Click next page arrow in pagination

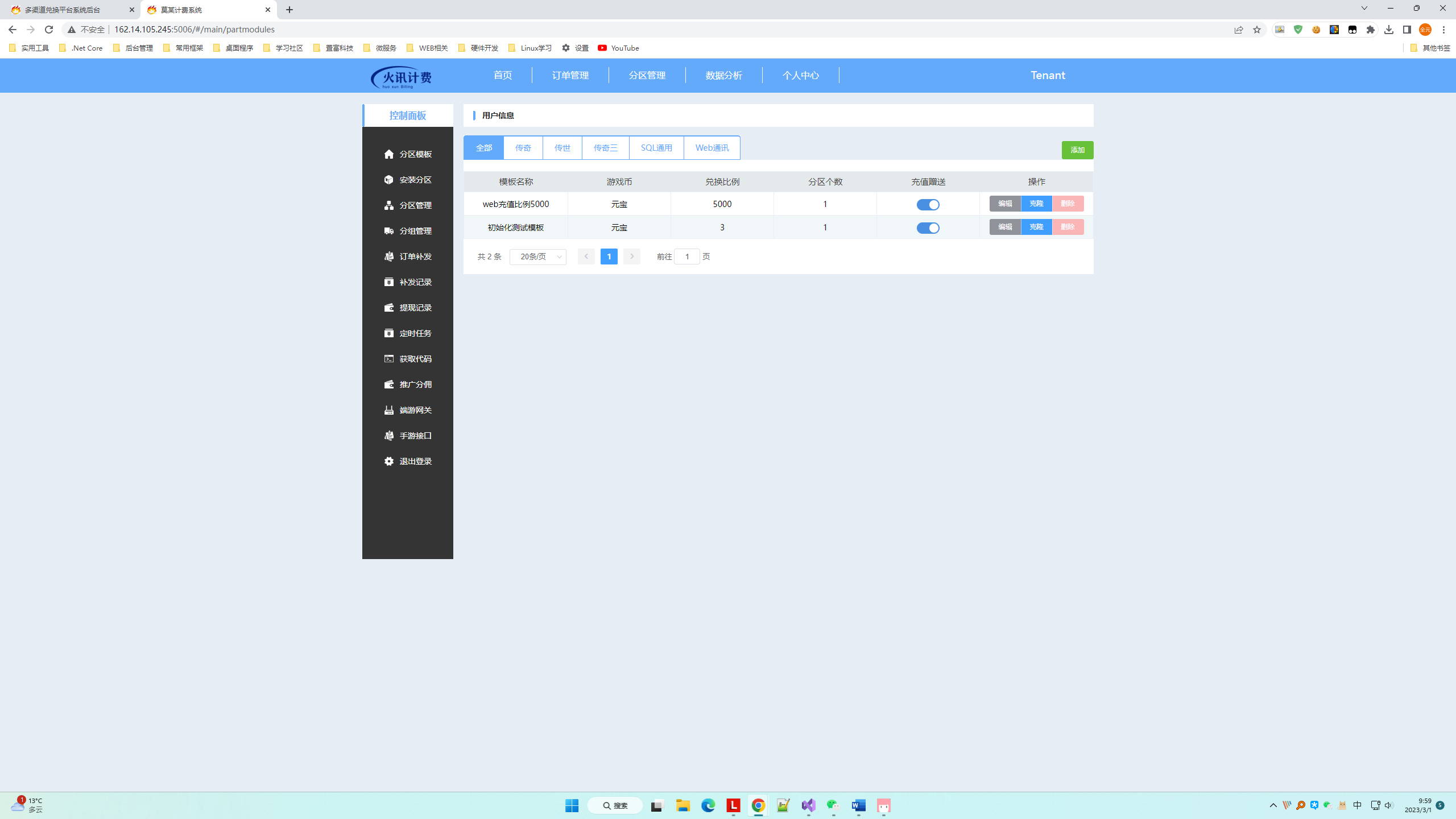(631, 257)
